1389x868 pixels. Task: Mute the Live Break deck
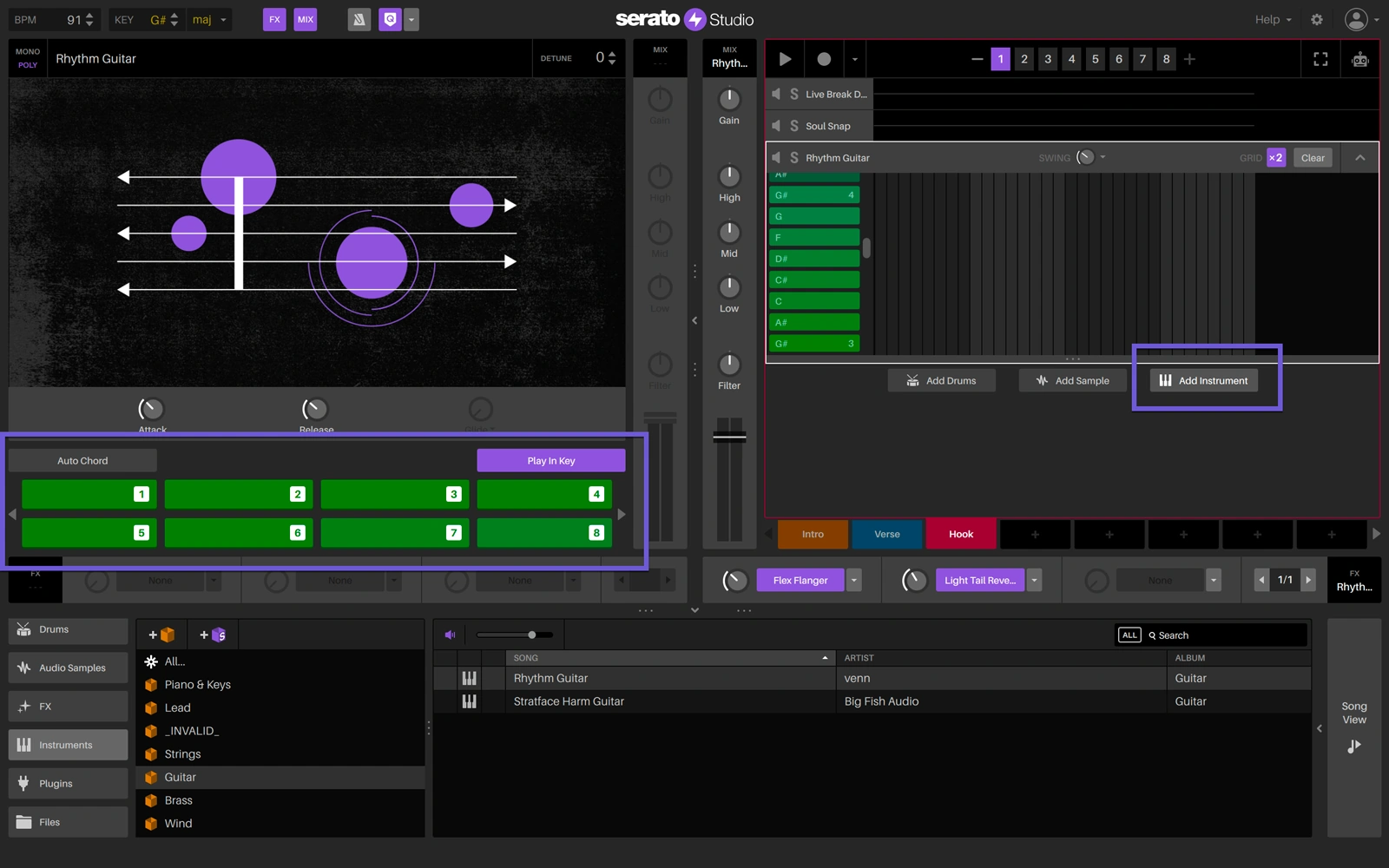(776, 94)
